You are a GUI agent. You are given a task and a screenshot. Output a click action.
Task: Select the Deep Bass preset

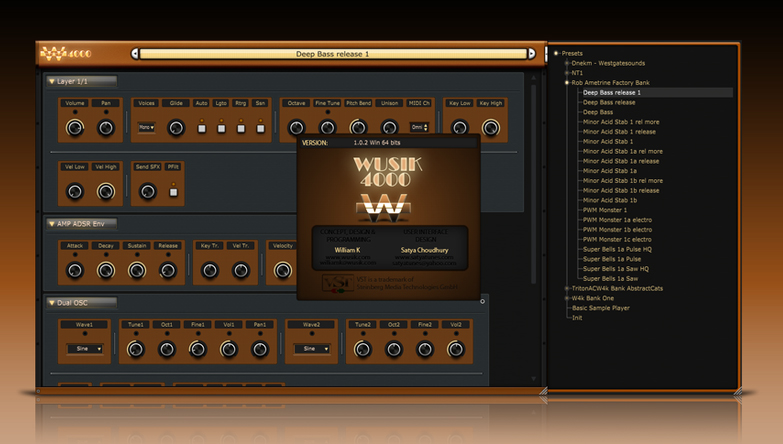click(598, 112)
